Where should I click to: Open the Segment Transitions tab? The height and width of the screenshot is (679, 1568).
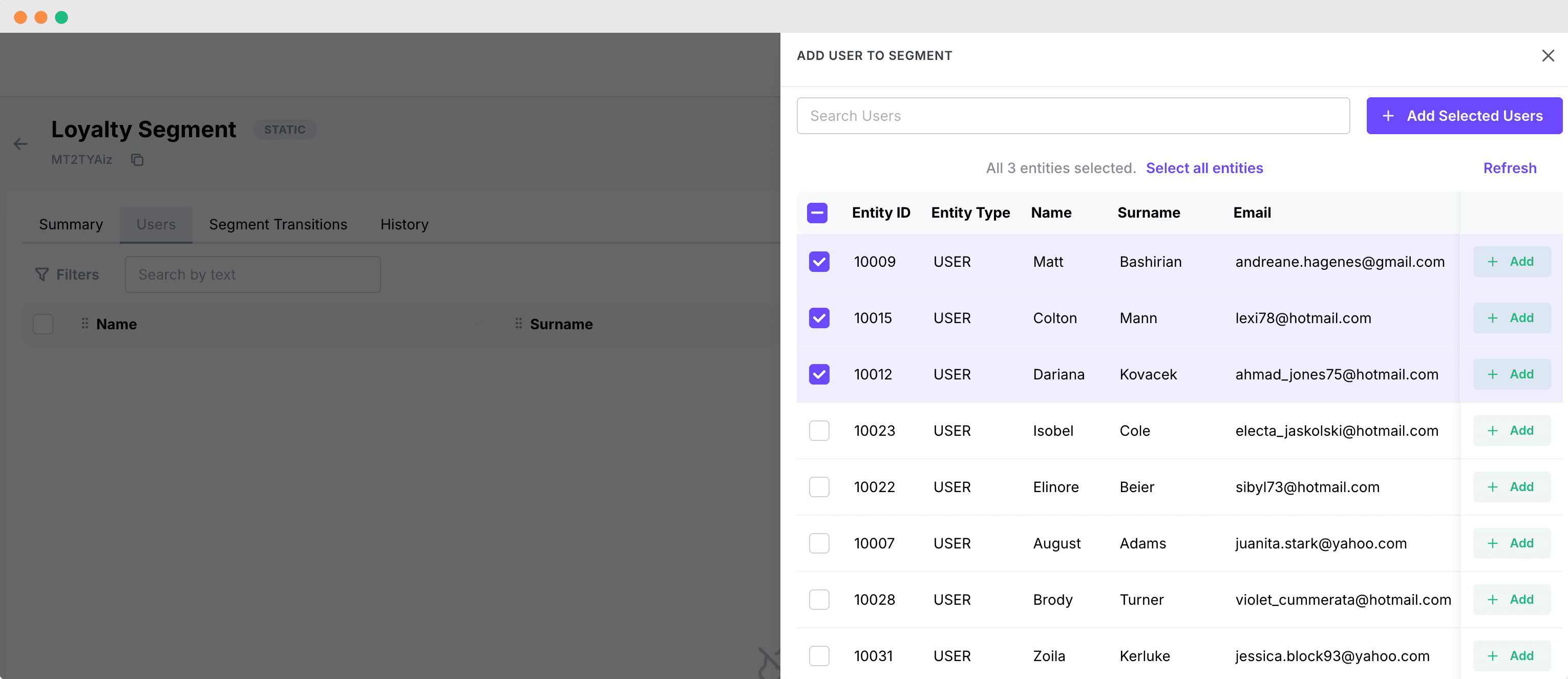click(x=278, y=224)
